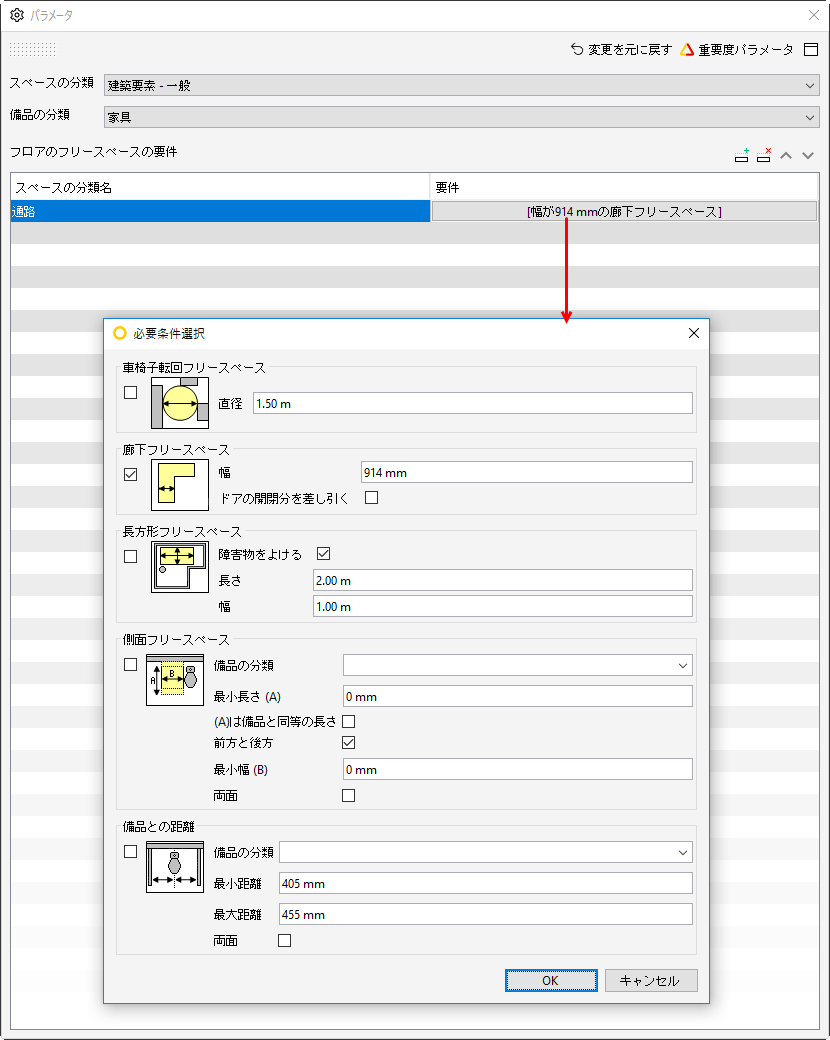Open 重要度パラメータ severity settings
Screen dimensions: 830x1040
coord(736,50)
